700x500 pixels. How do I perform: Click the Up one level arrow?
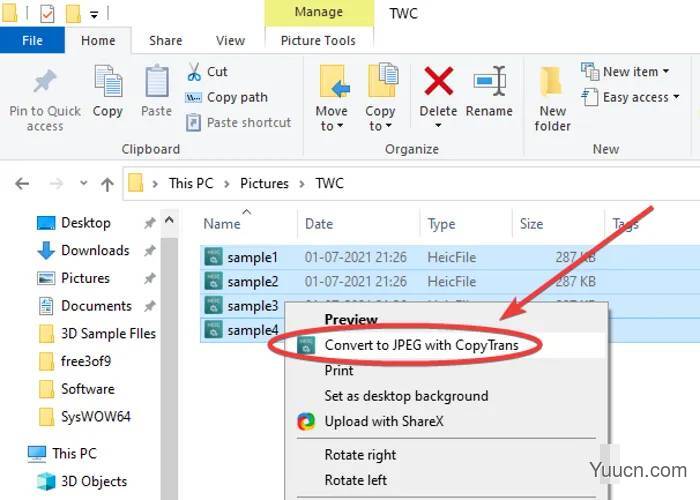click(x=107, y=184)
